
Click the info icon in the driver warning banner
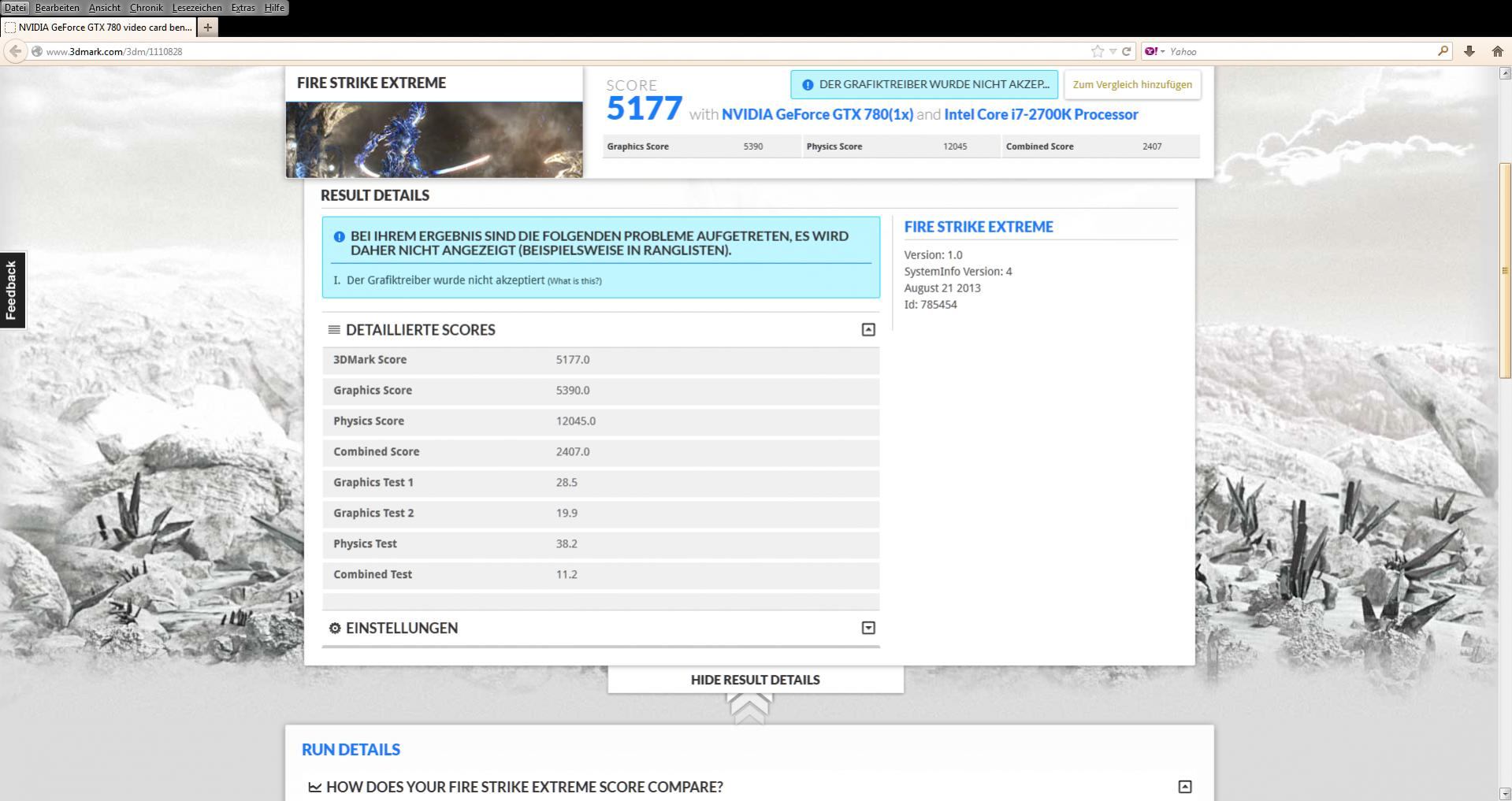coord(807,85)
